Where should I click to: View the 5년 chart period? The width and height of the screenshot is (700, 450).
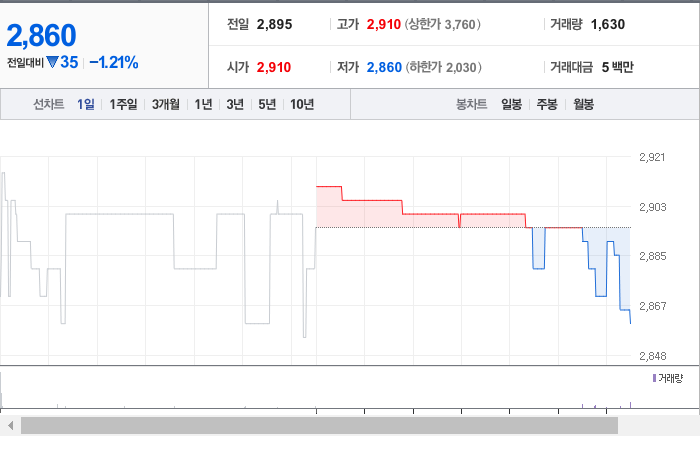[x=267, y=104]
